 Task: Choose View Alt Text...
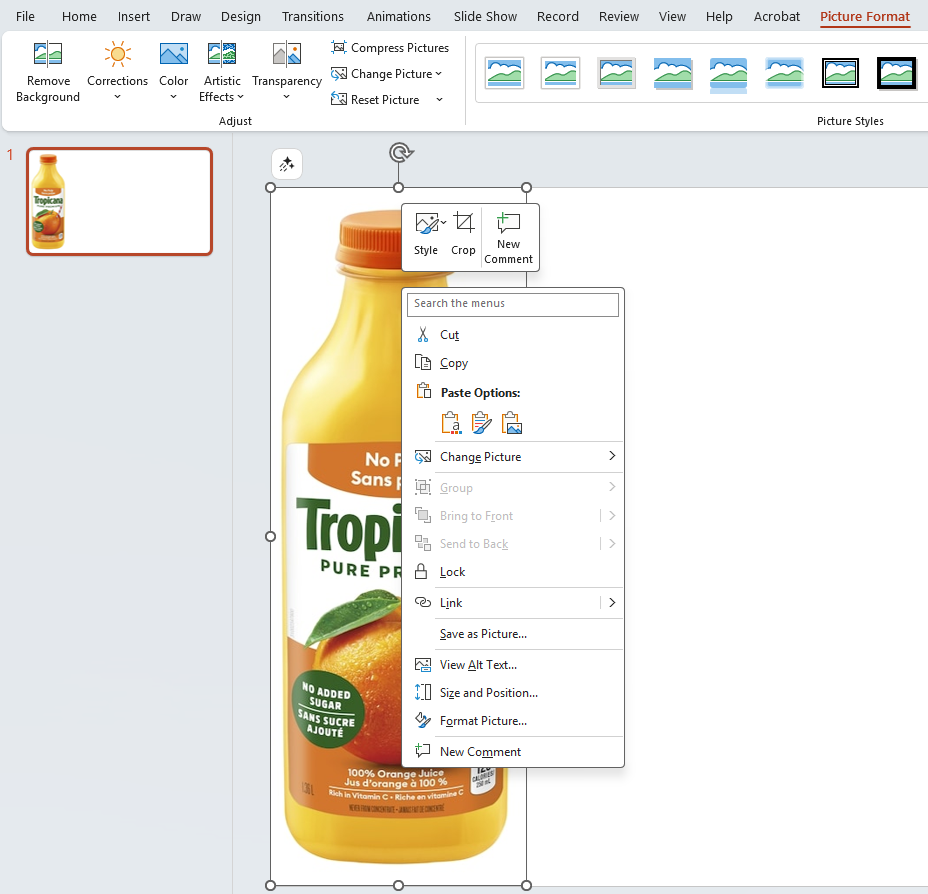click(513, 665)
